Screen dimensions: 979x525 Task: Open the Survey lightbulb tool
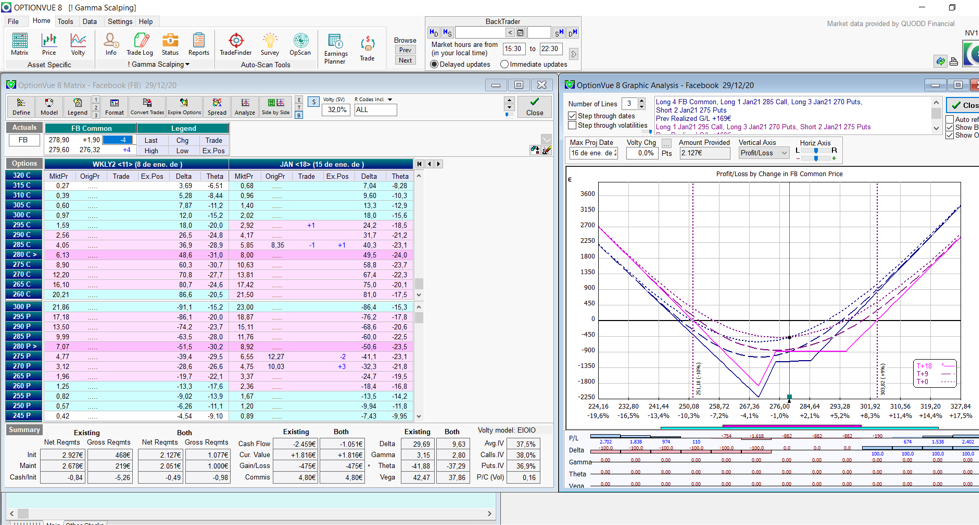click(x=270, y=44)
